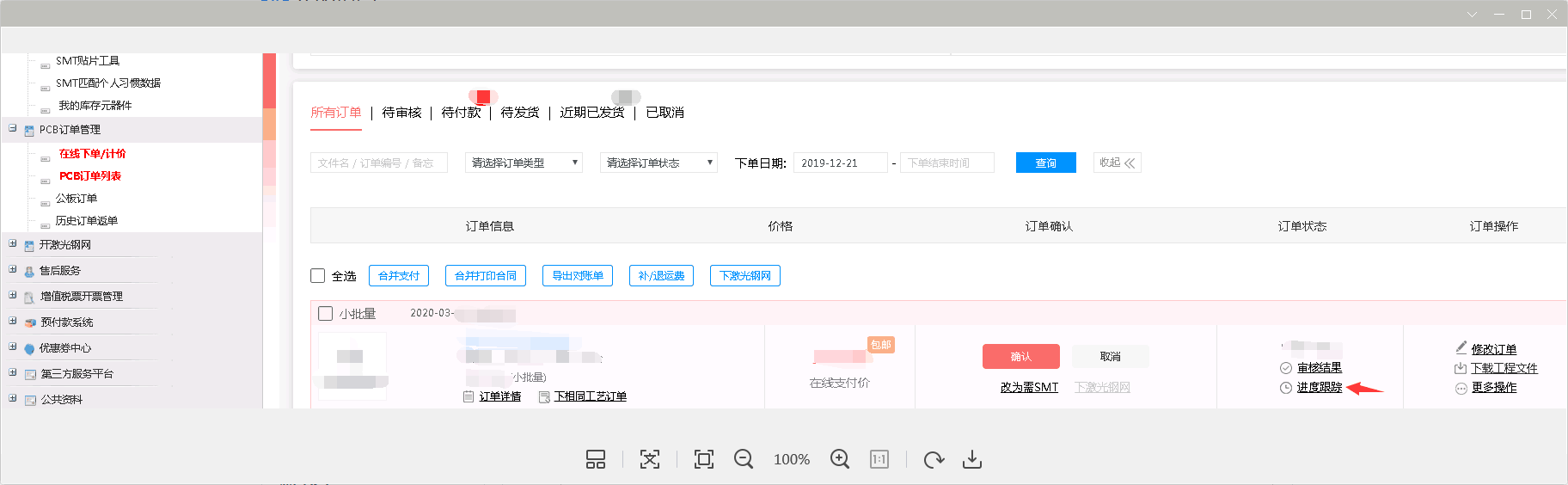Rotate the image clockwise
This screenshot has height=485, width=1568.
[934, 459]
